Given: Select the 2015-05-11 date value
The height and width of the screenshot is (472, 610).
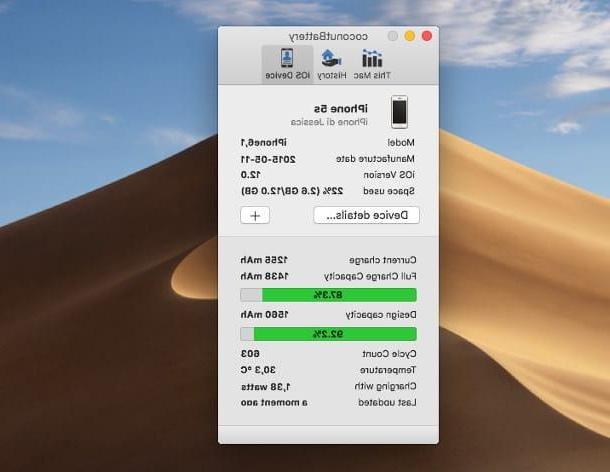Looking at the screenshot, I should (268, 159).
